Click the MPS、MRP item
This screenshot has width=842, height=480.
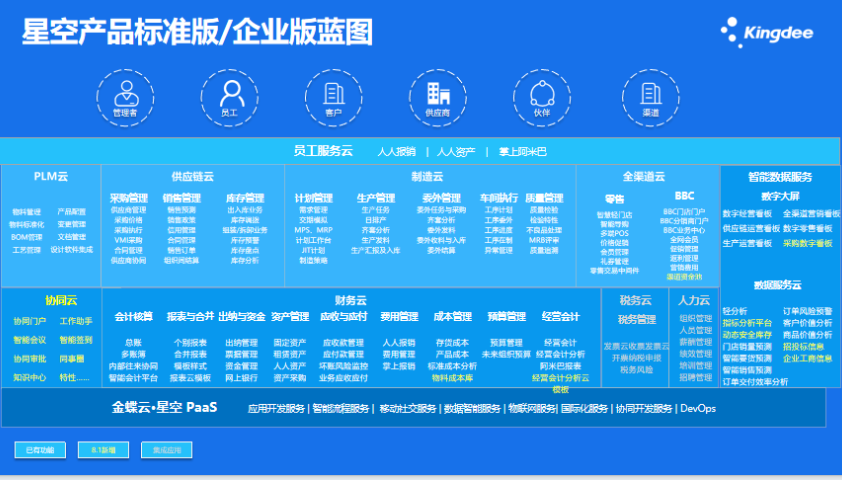point(314,230)
